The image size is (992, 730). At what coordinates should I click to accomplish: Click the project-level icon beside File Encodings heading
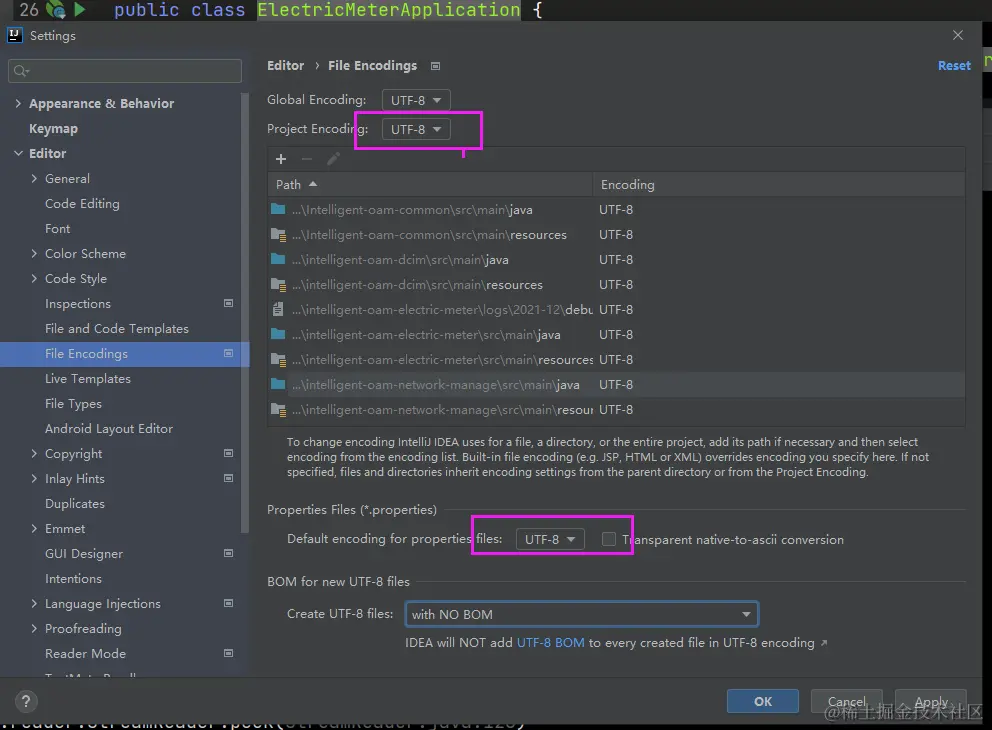pyautogui.click(x=435, y=66)
